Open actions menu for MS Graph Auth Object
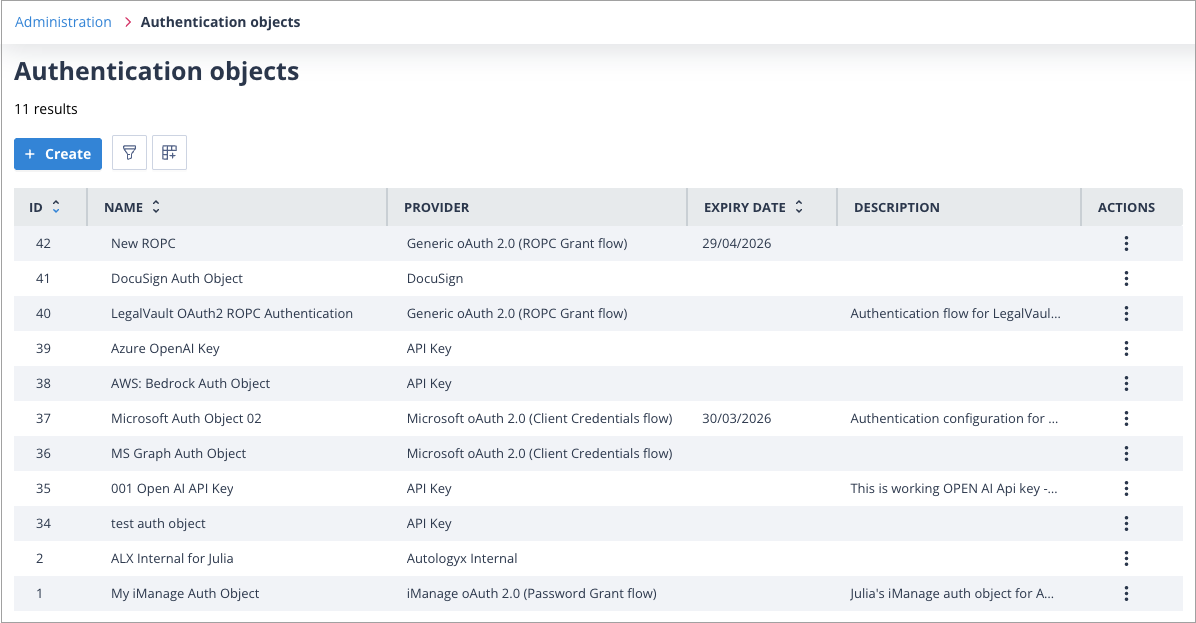 click(1126, 454)
